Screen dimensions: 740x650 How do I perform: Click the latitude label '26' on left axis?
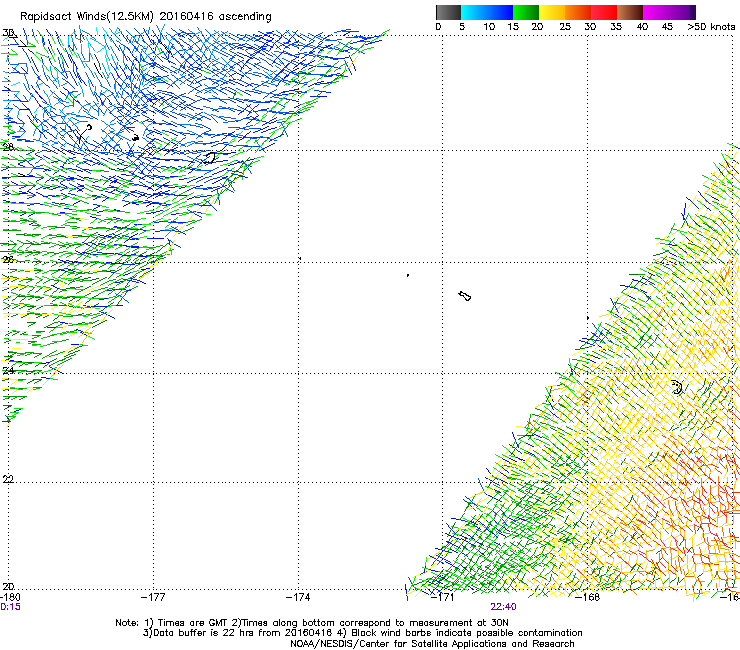pyautogui.click(x=8, y=259)
